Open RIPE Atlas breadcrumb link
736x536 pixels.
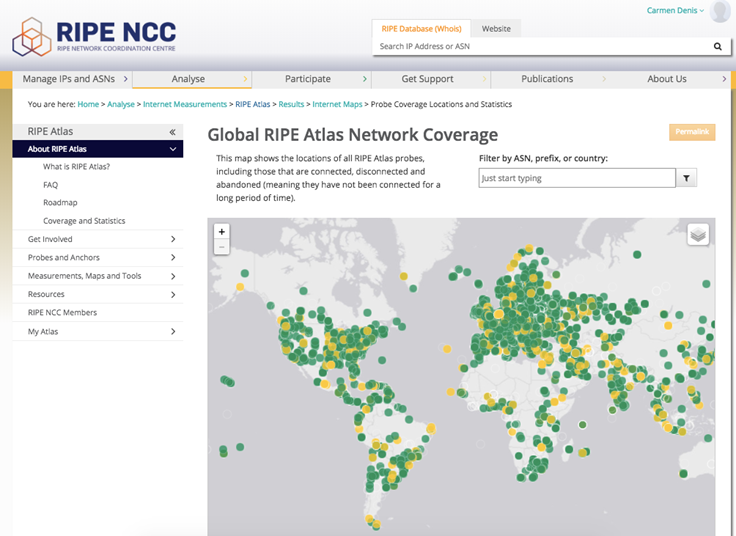point(253,104)
